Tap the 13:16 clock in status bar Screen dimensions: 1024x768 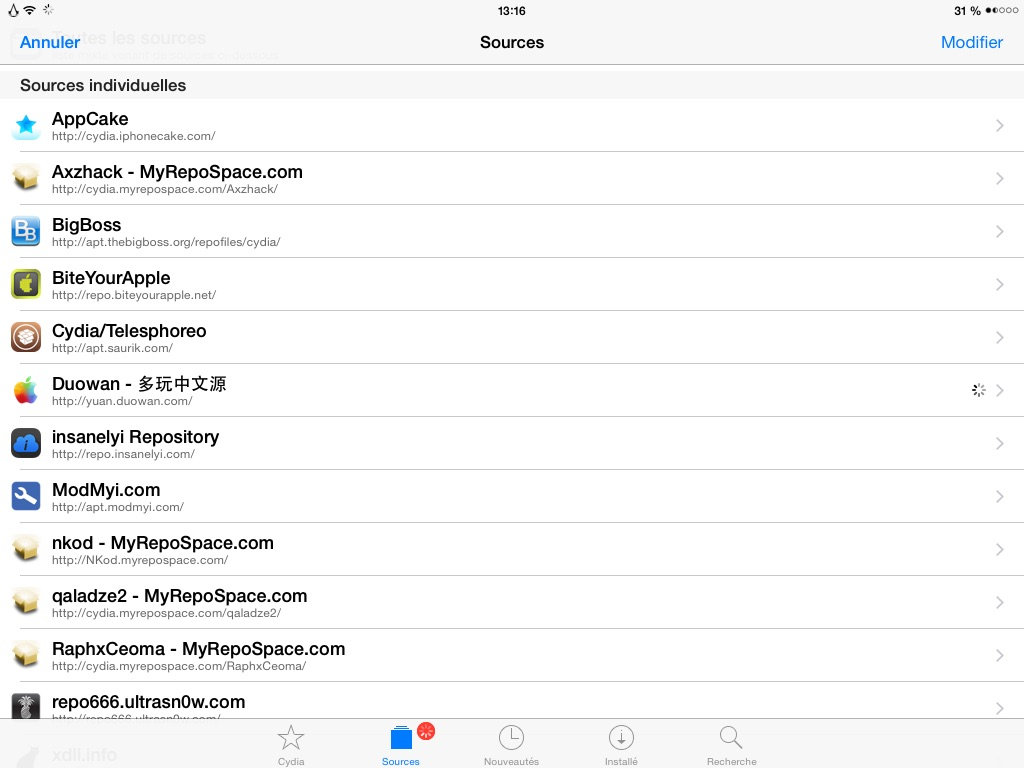click(511, 10)
